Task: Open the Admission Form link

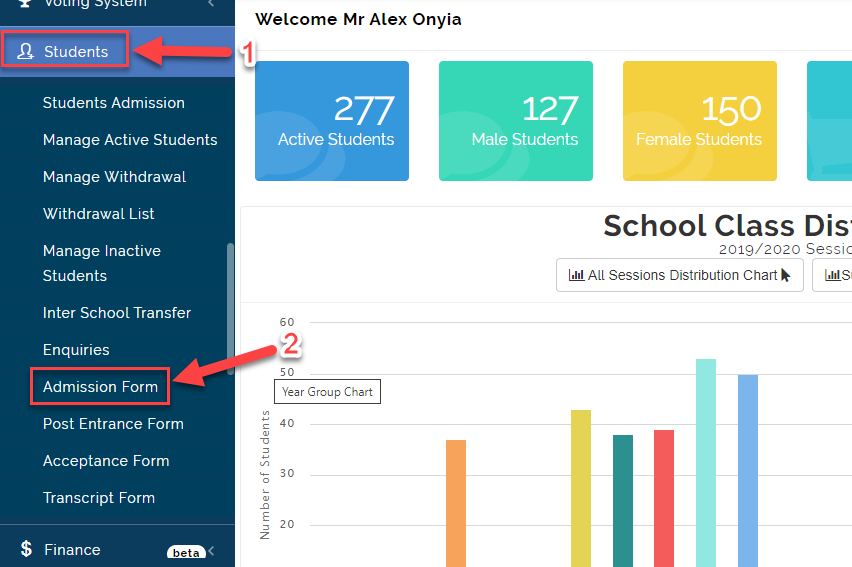Action: (x=101, y=387)
